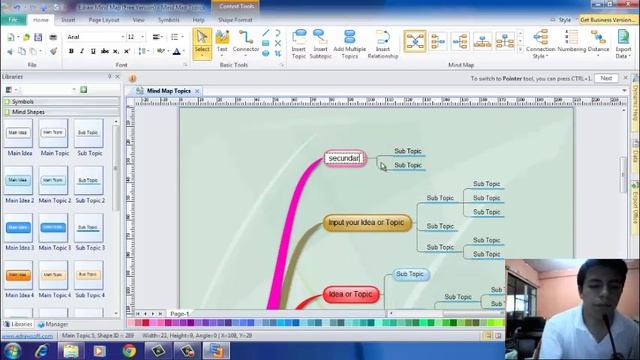The width and height of the screenshot is (640, 360).
Task: Click the Print icon in File group
Action: tap(53, 37)
